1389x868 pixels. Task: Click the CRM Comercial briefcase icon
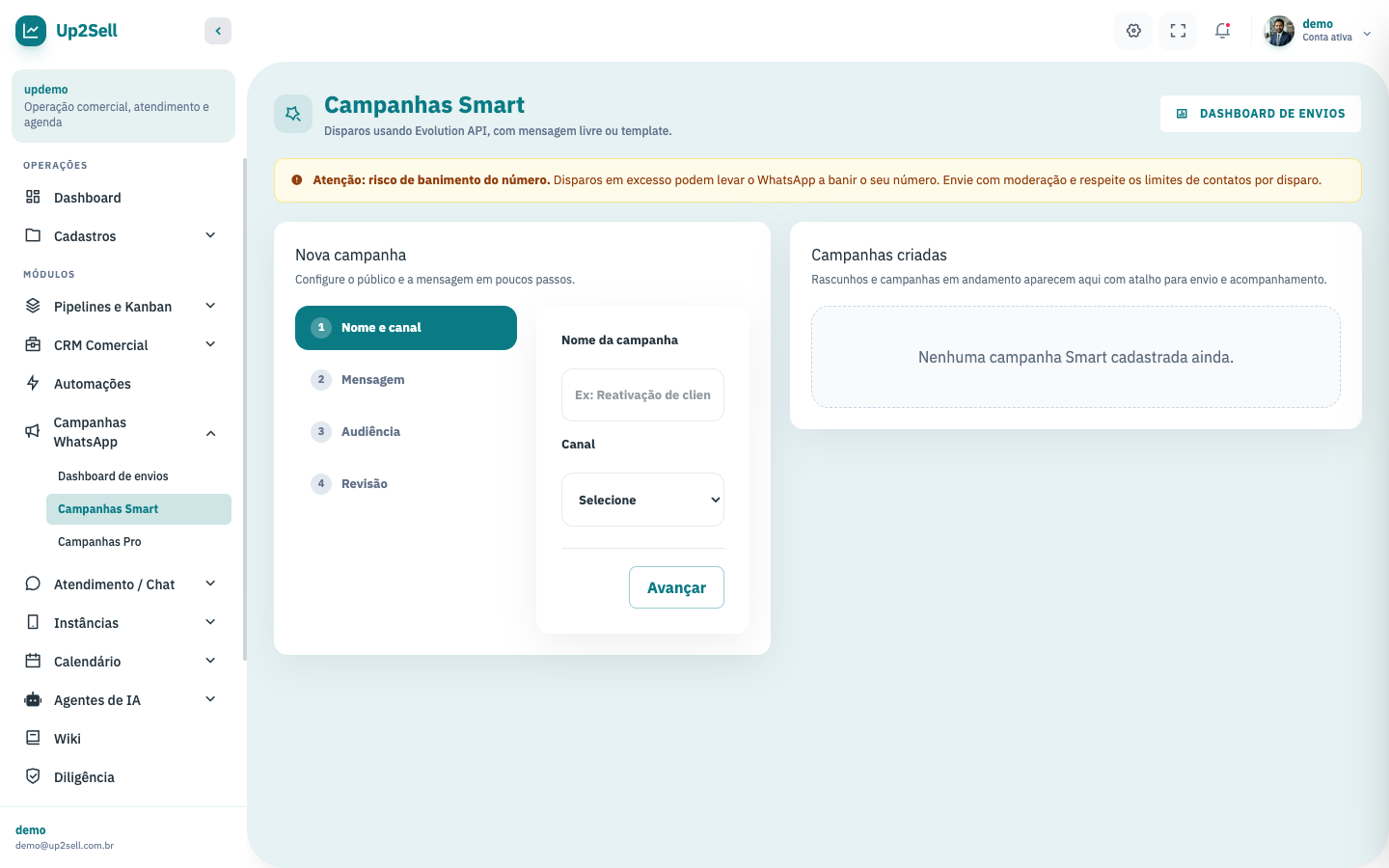tap(33, 344)
